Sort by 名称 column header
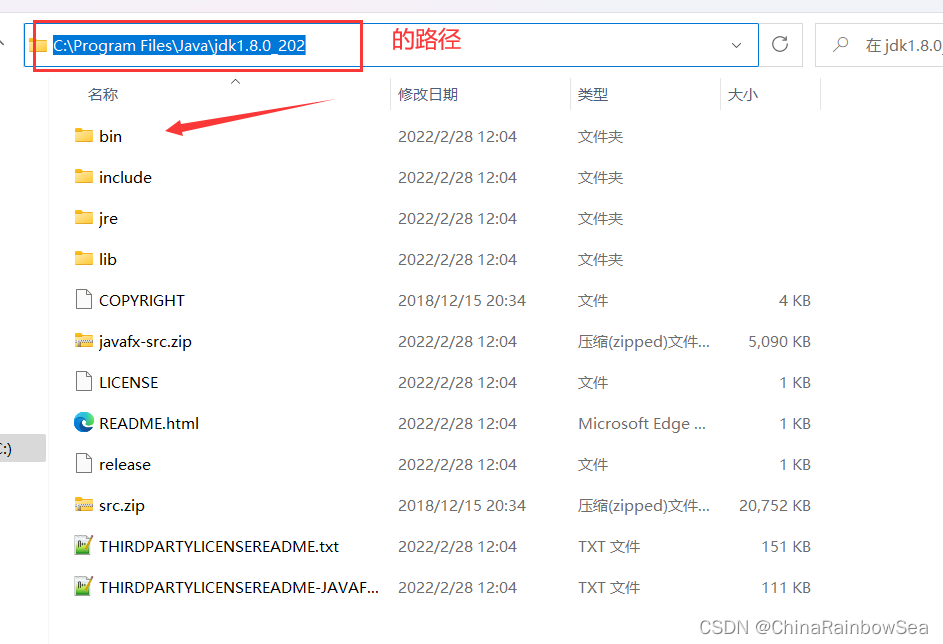Viewport: 943px width, 644px height. point(103,94)
